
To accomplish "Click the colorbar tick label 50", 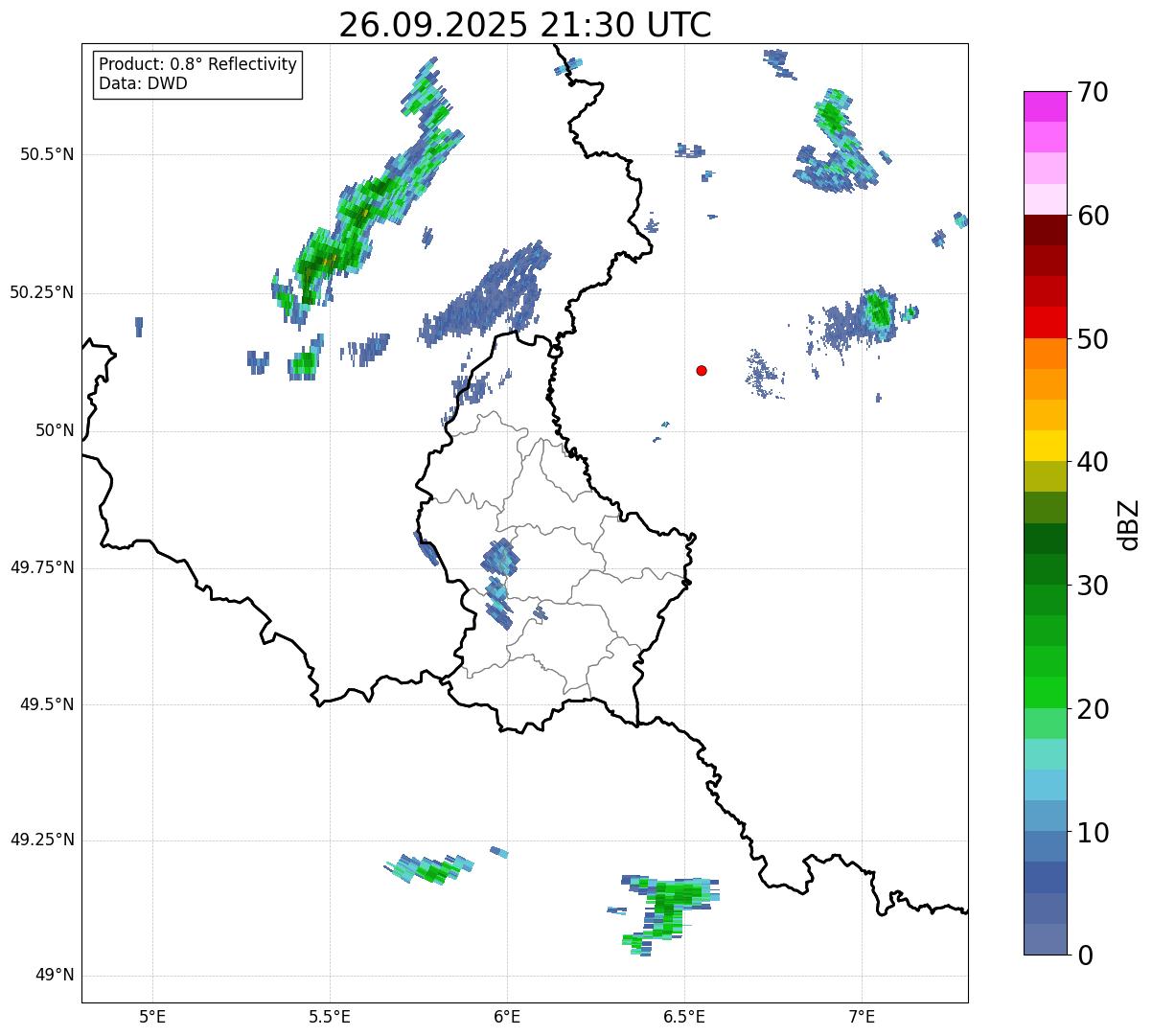I will click(1093, 339).
